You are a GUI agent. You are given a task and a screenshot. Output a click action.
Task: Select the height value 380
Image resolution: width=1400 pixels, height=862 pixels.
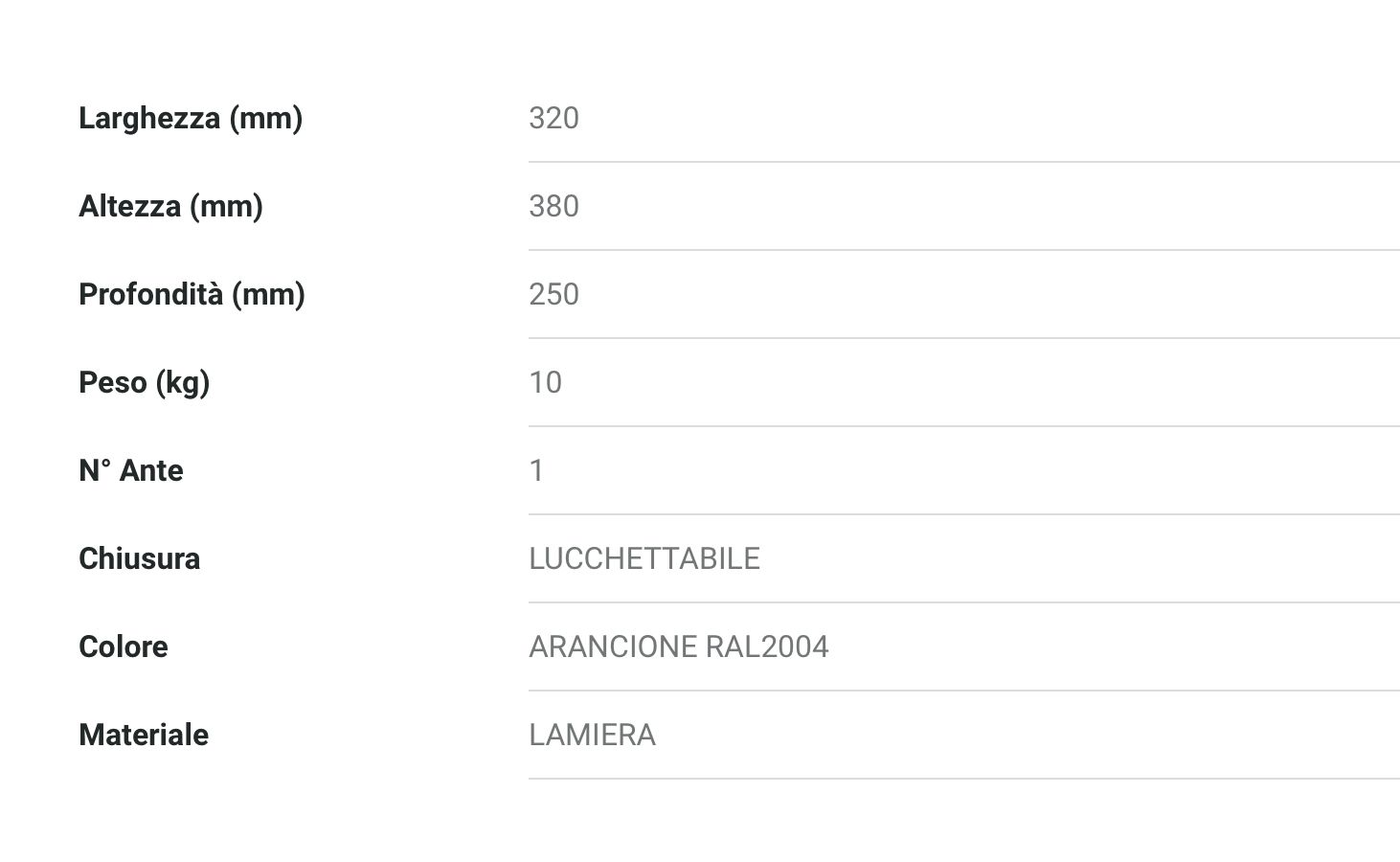click(x=553, y=206)
